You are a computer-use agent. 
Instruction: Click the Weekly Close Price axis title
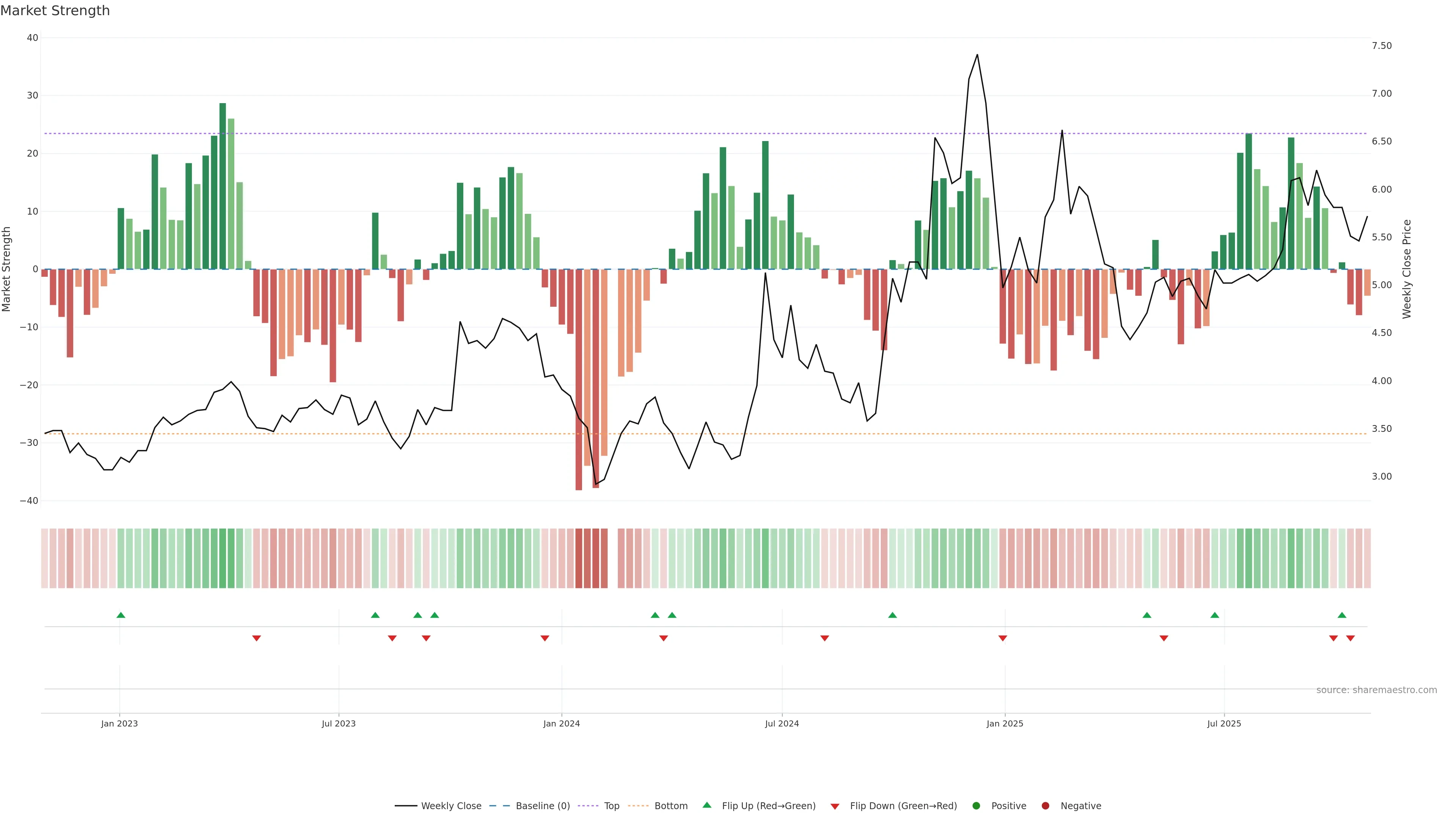pos(1407,269)
